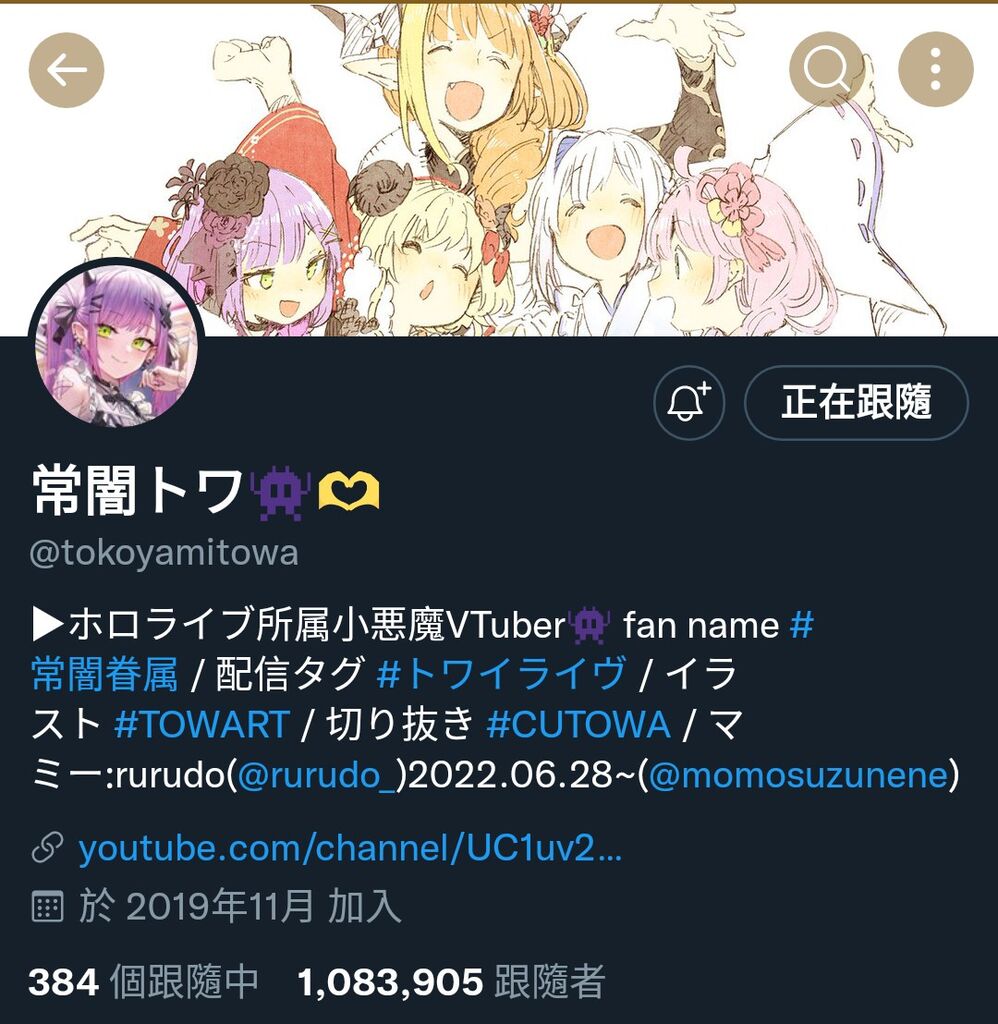Screen dimensions: 998x1024
Task: Click the chain link icon beside YouTube URL
Action: [x=48, y=848]
